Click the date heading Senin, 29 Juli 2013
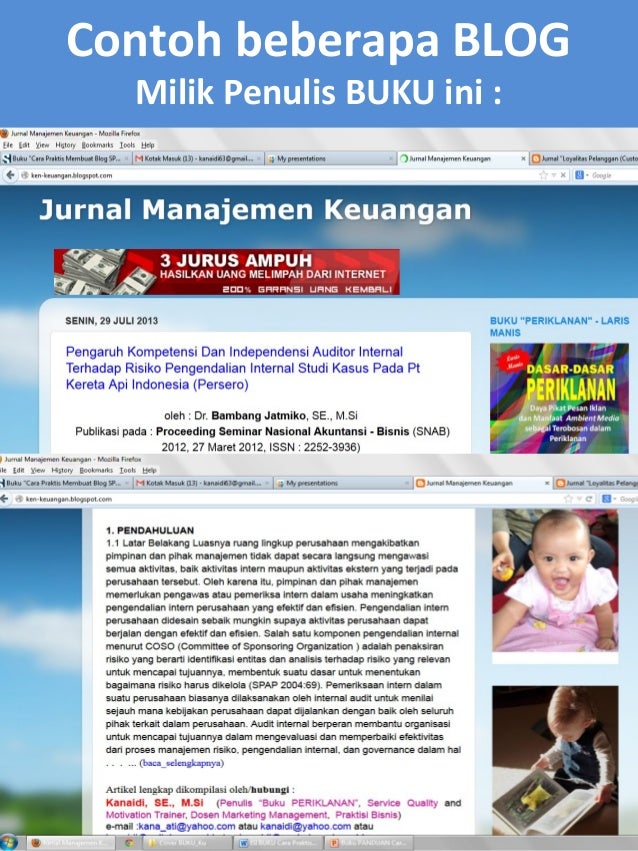This screenshot has height=851, width=638. [111, 321]
